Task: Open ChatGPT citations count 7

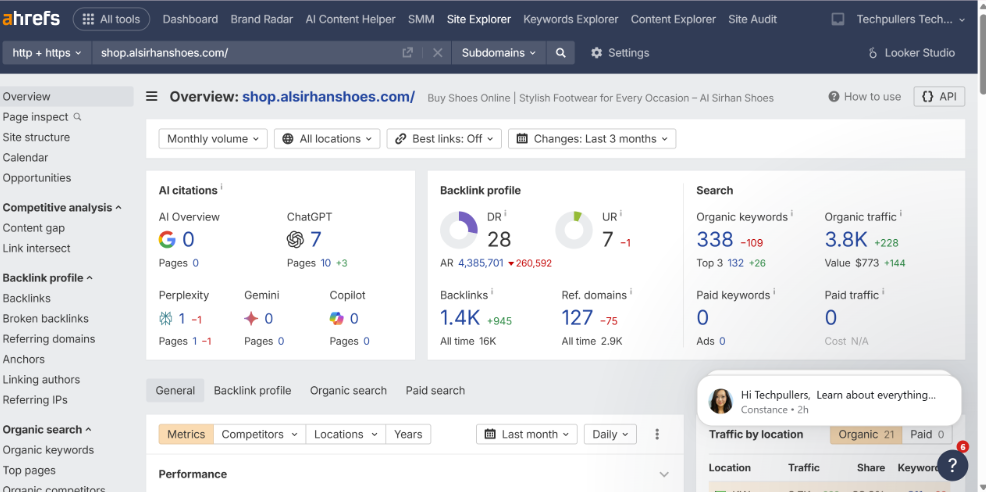Action: point(316,239)
